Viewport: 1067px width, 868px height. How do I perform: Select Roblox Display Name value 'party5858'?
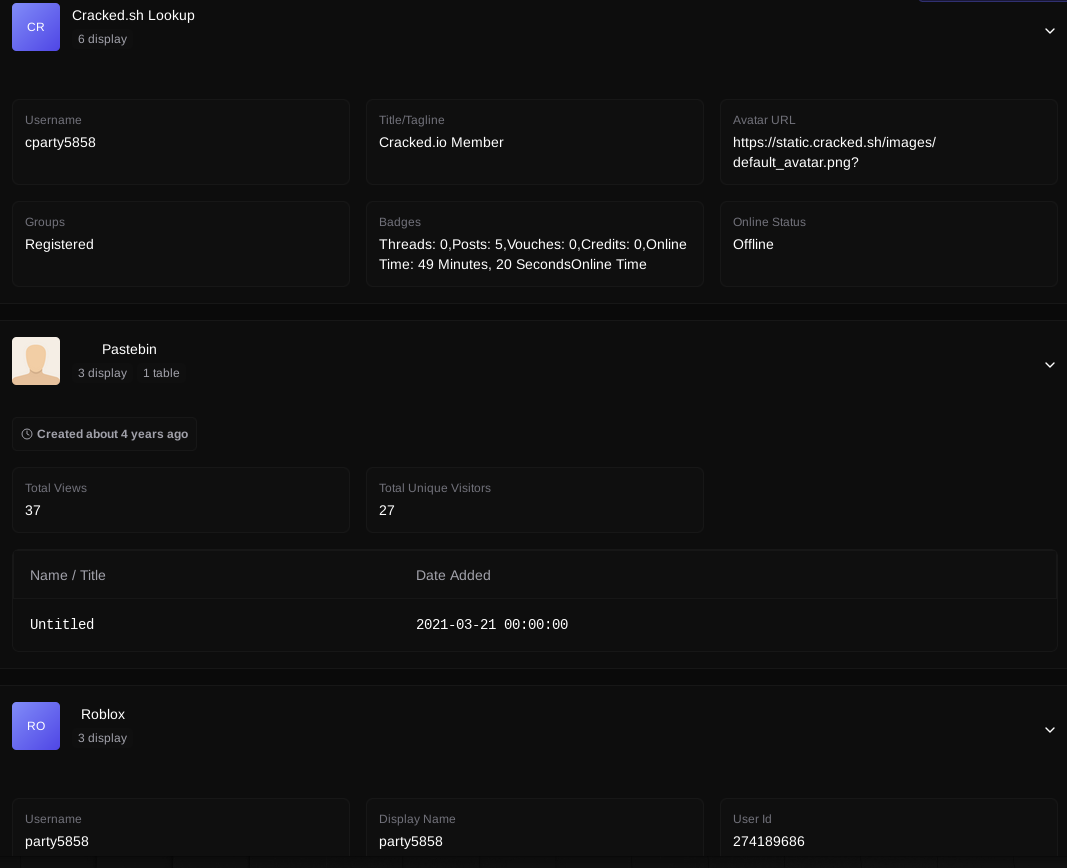[411, 841]
